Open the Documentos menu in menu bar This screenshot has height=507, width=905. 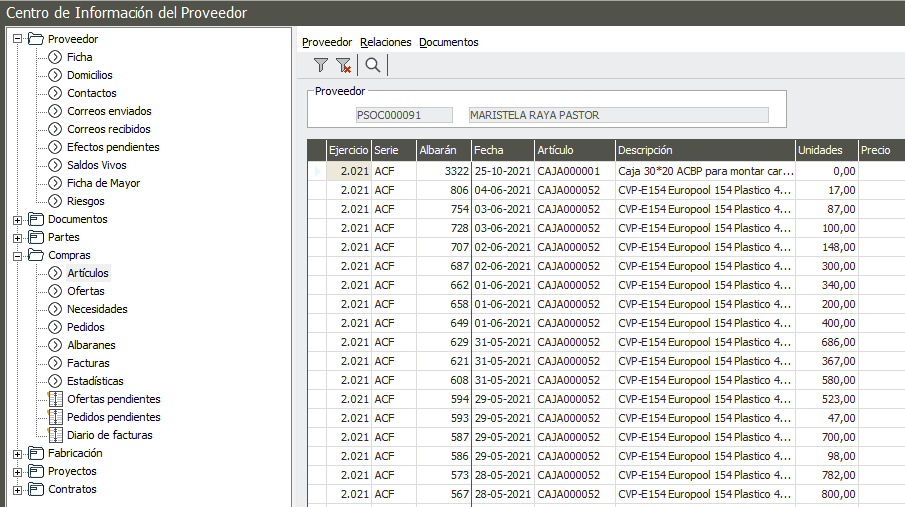pyautogui.click(x=448, y=42)
